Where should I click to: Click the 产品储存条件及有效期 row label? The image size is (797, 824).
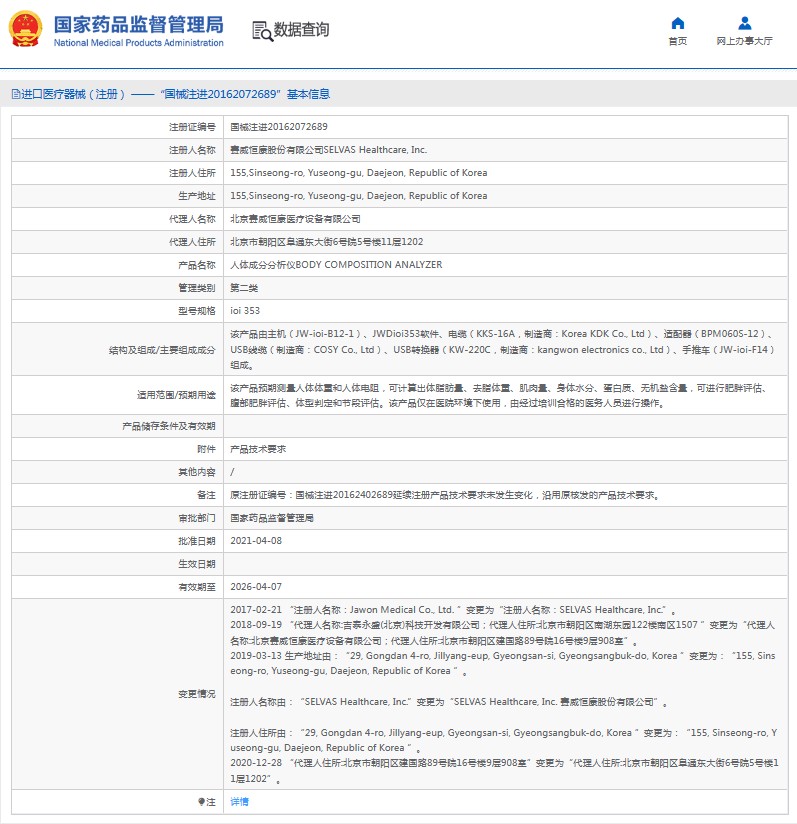point(169,426)
